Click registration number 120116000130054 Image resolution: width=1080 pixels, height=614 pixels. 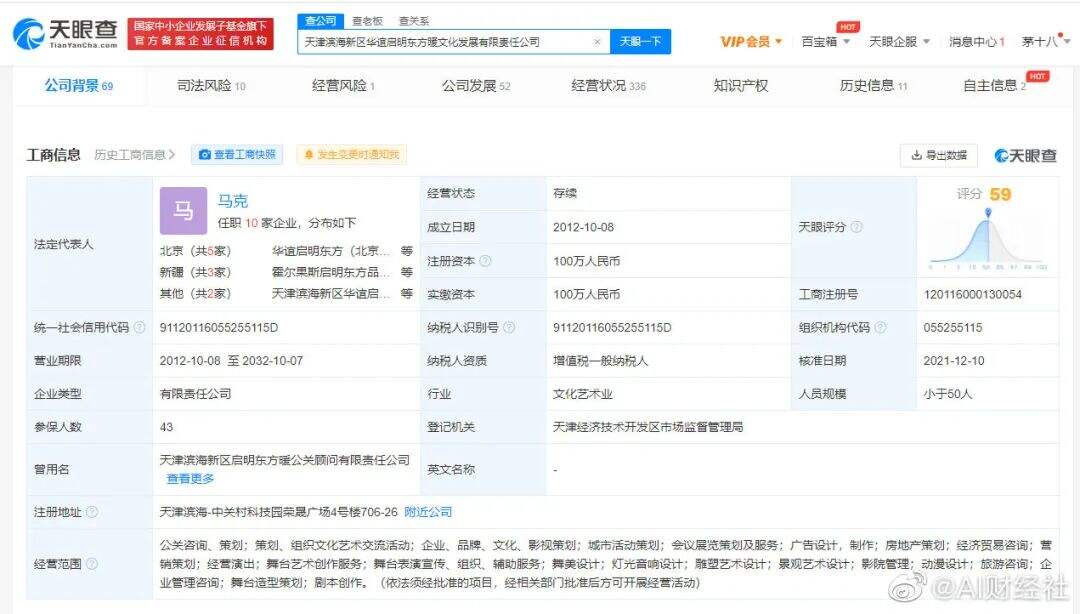(973, 294)
